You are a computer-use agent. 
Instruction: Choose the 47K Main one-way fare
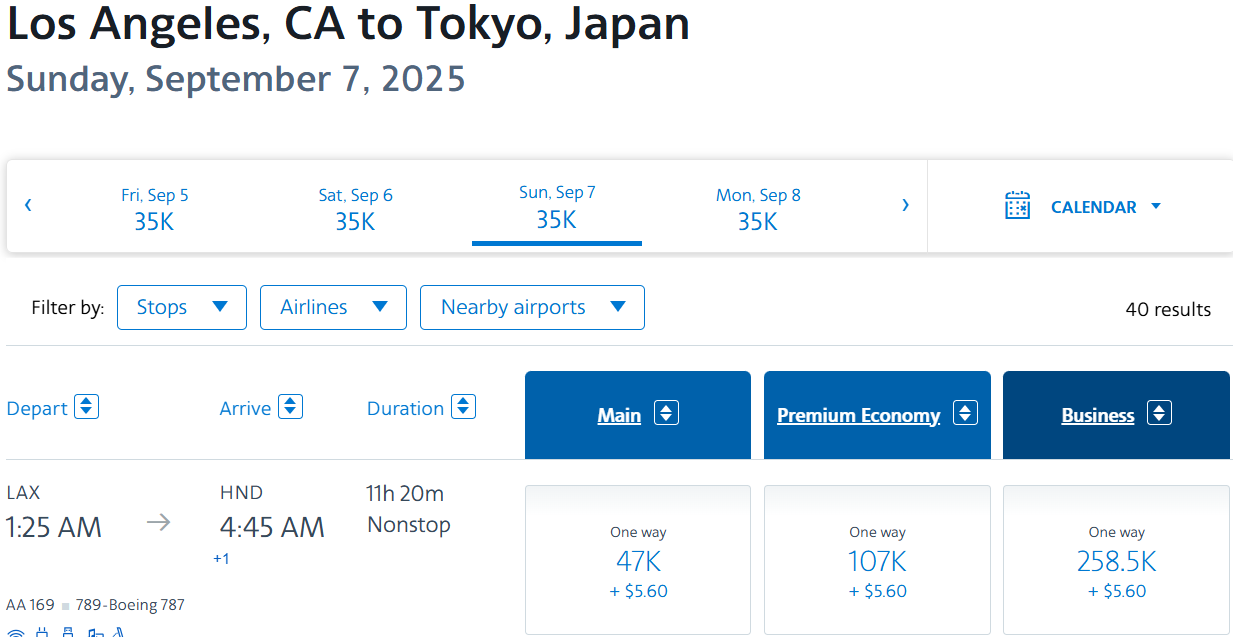coord(638,561)
